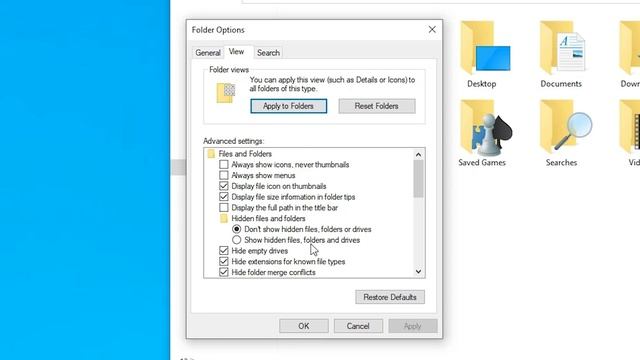Viewport: 640px width, 360px height.
Task: Click the Folder views icon in dialog
Action: coord(226,93)
